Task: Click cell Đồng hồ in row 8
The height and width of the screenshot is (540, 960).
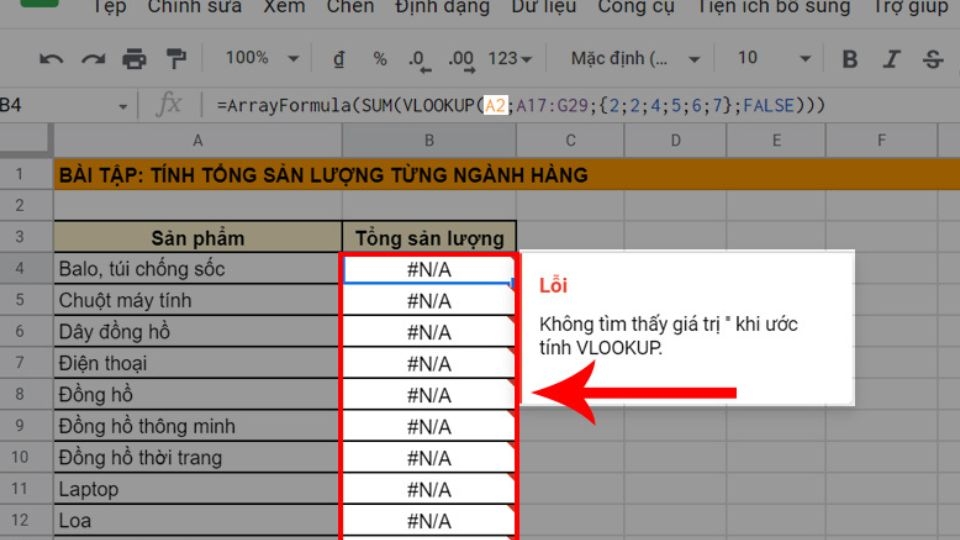Action: coord(198,394)
